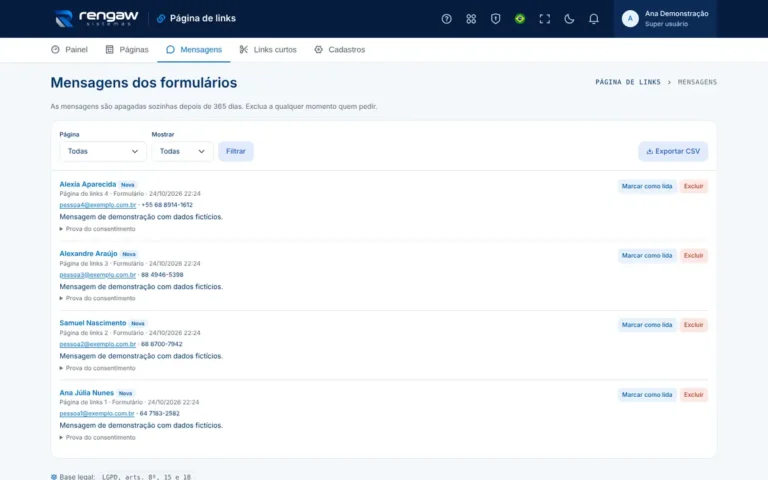Open Alexandre Araújo message name
Image resolution: width=768 pixels, height=480 pixels.
[x=88, y=254]
